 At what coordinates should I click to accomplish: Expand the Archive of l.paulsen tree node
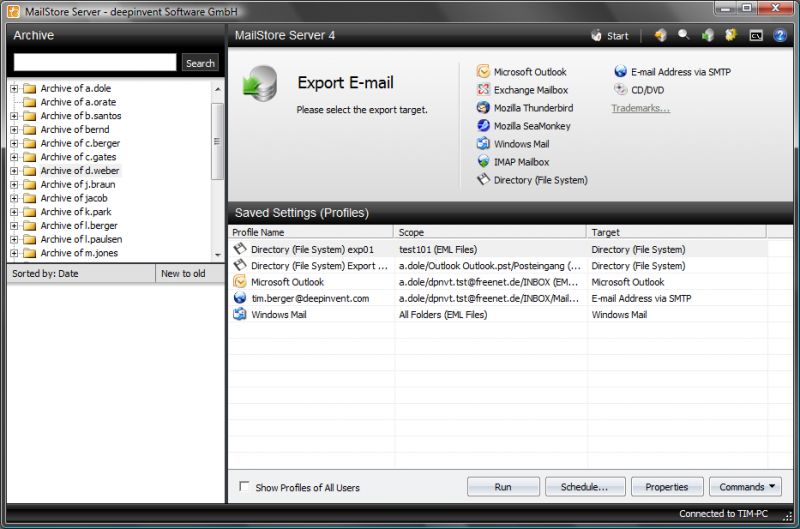tap(14, 239)
